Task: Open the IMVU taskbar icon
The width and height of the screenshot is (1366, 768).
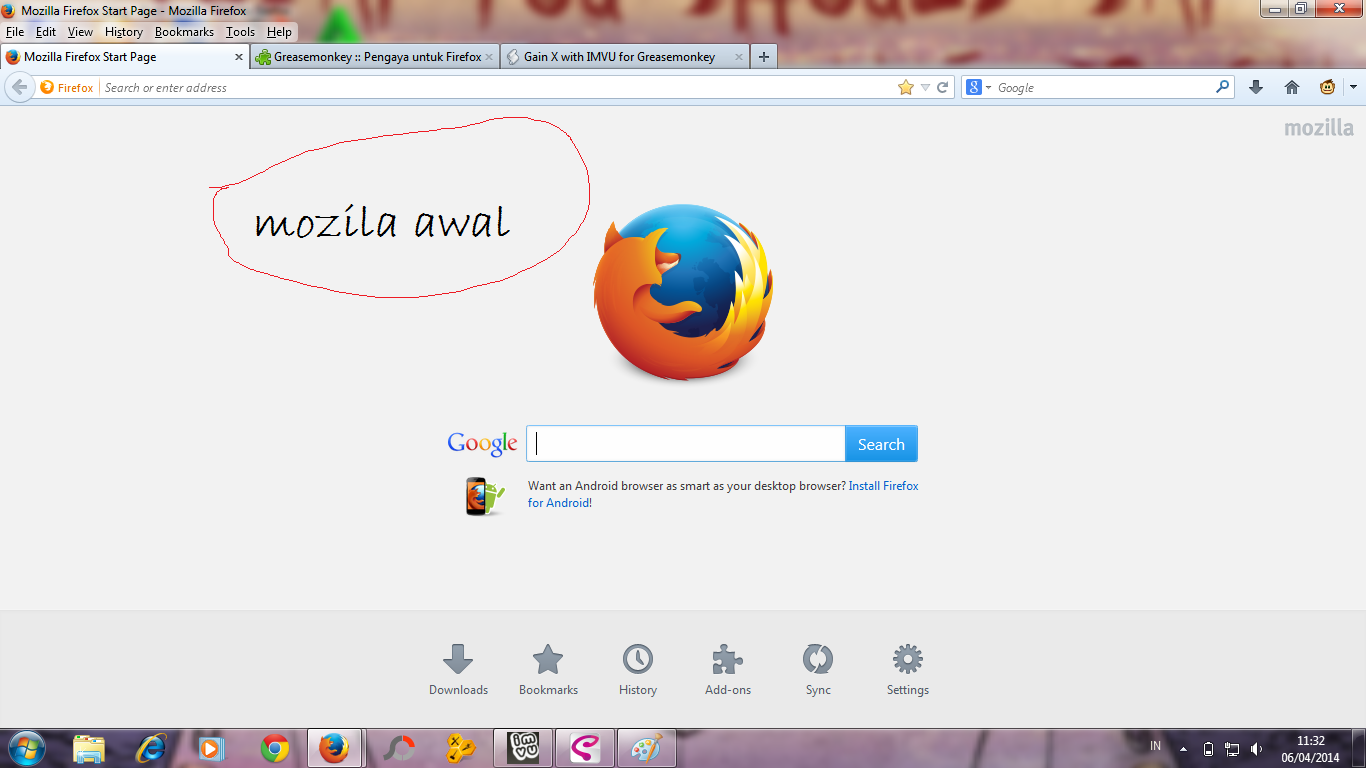Action: tap(525, 748)
